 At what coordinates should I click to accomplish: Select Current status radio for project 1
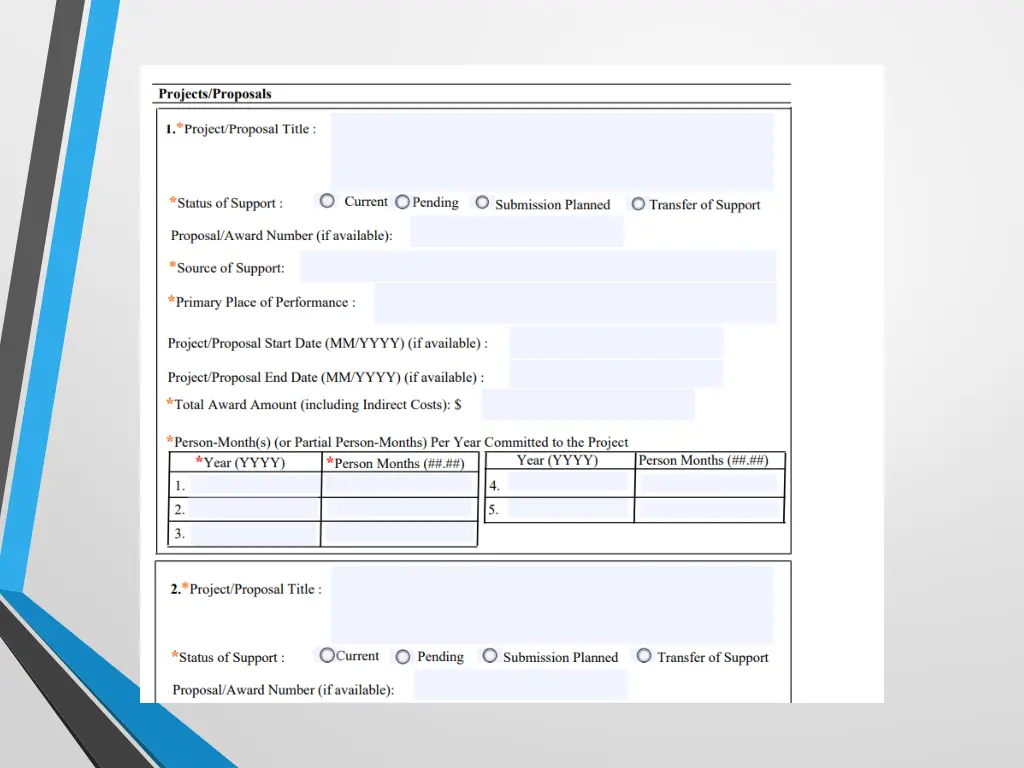[327, 201]
